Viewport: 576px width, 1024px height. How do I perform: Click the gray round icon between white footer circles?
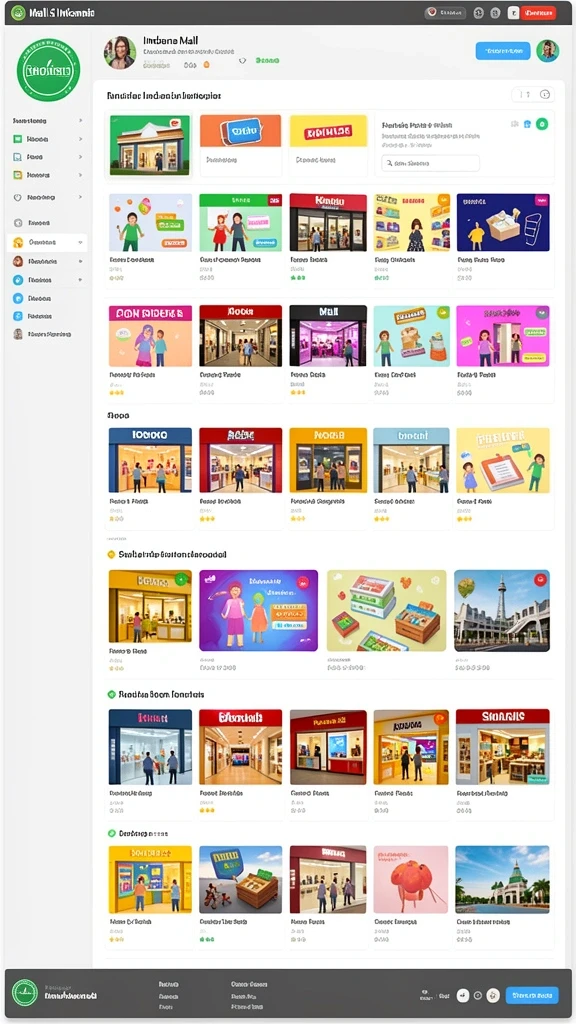(477, 995)
